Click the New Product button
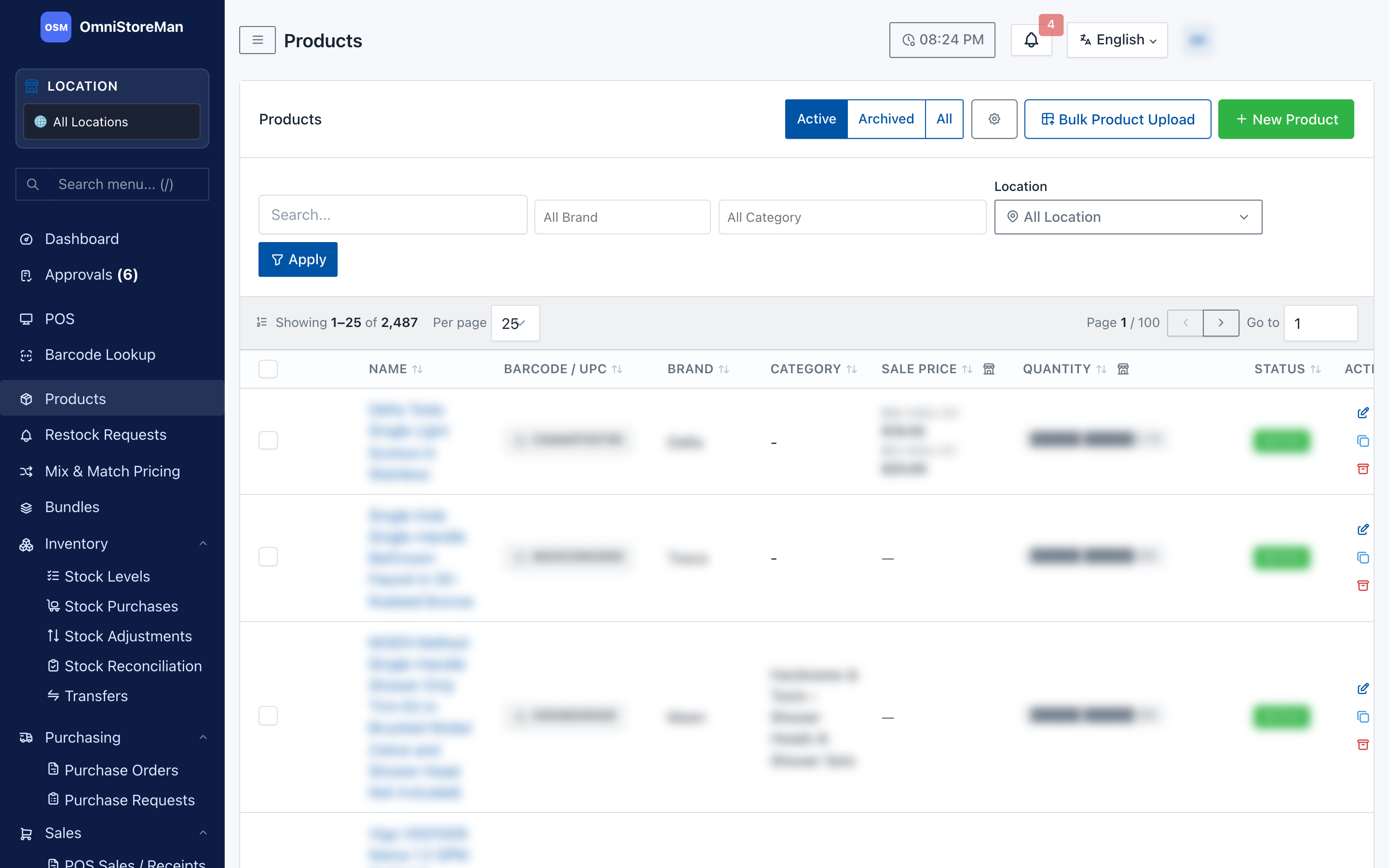Viewport: 1389px width, 868px height. [x=1286, y=119]
